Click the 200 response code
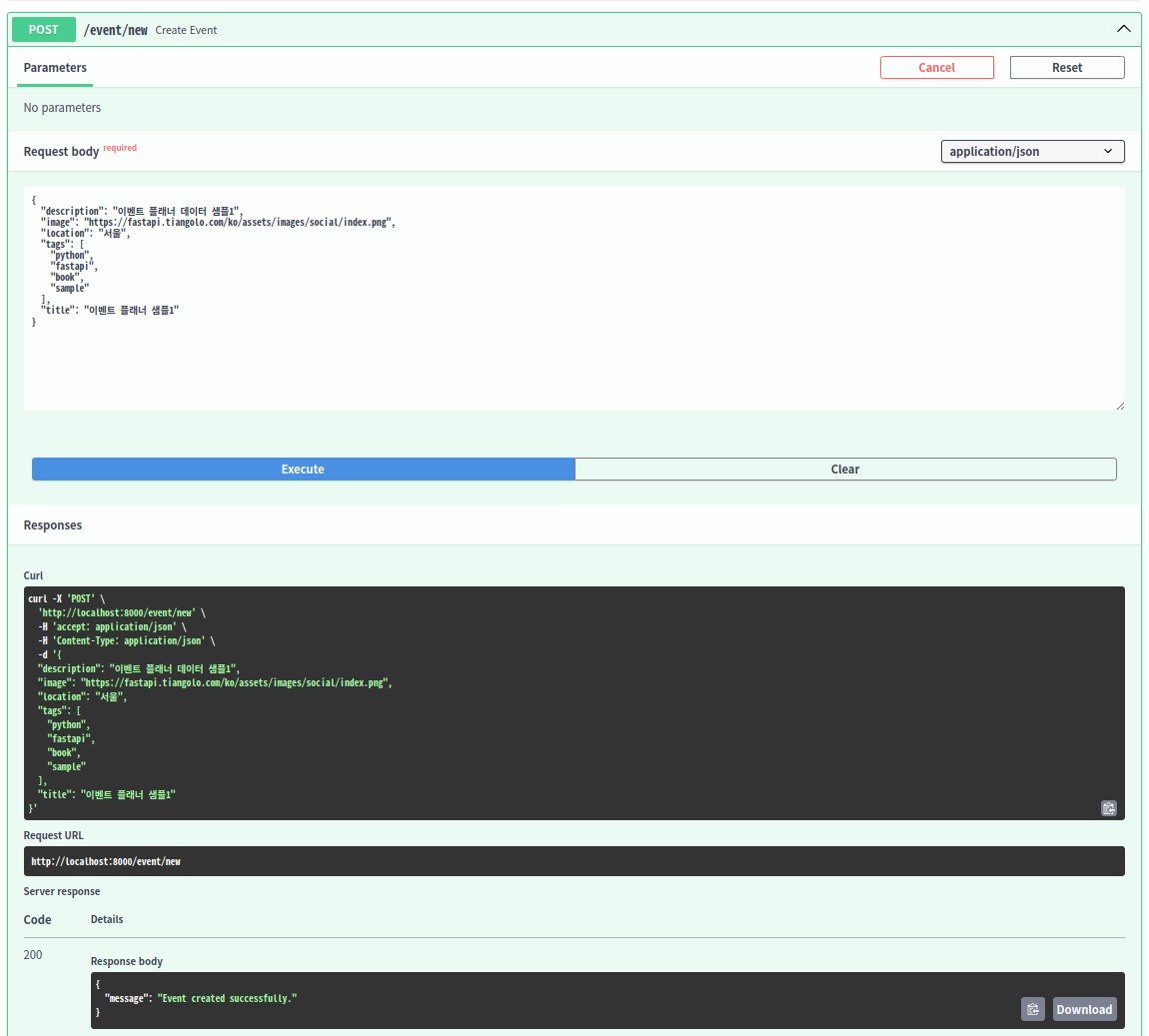The image size is (1149, 1036). click(x=33, y=955)
